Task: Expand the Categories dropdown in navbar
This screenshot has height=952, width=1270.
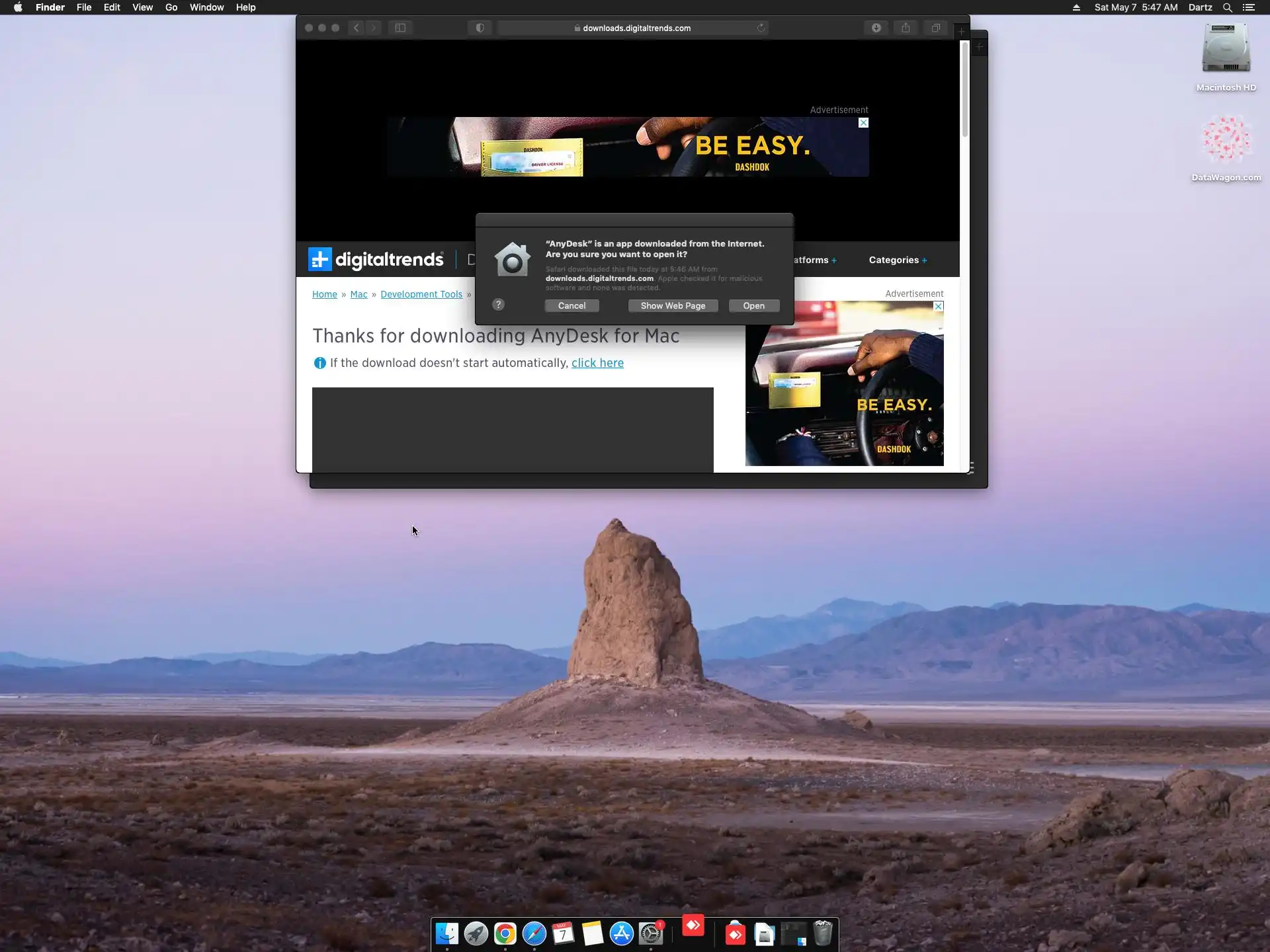Action: [898, 260]
